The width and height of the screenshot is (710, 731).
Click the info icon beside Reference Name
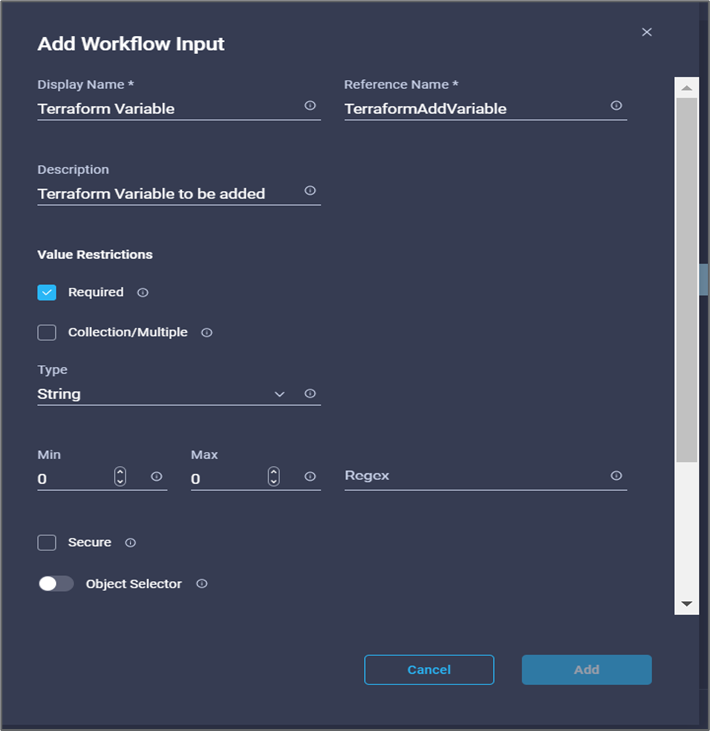tap(616, 106)
